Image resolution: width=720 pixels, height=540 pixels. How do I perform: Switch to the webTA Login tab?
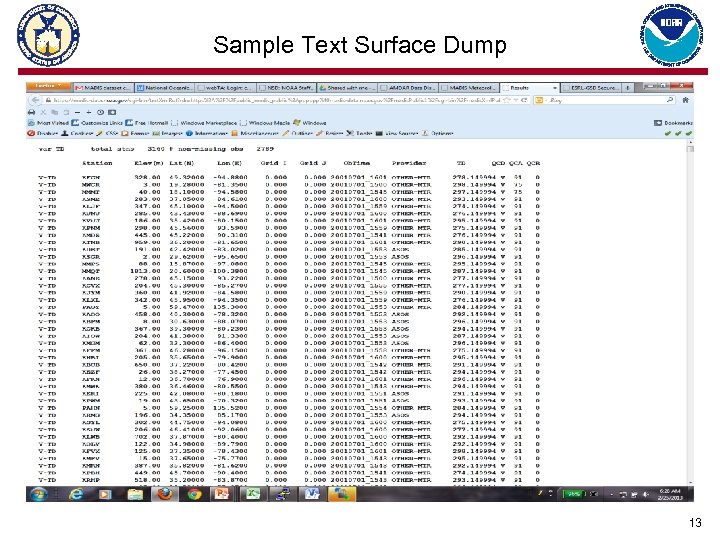pyautogui.click(x=225, y=87)
